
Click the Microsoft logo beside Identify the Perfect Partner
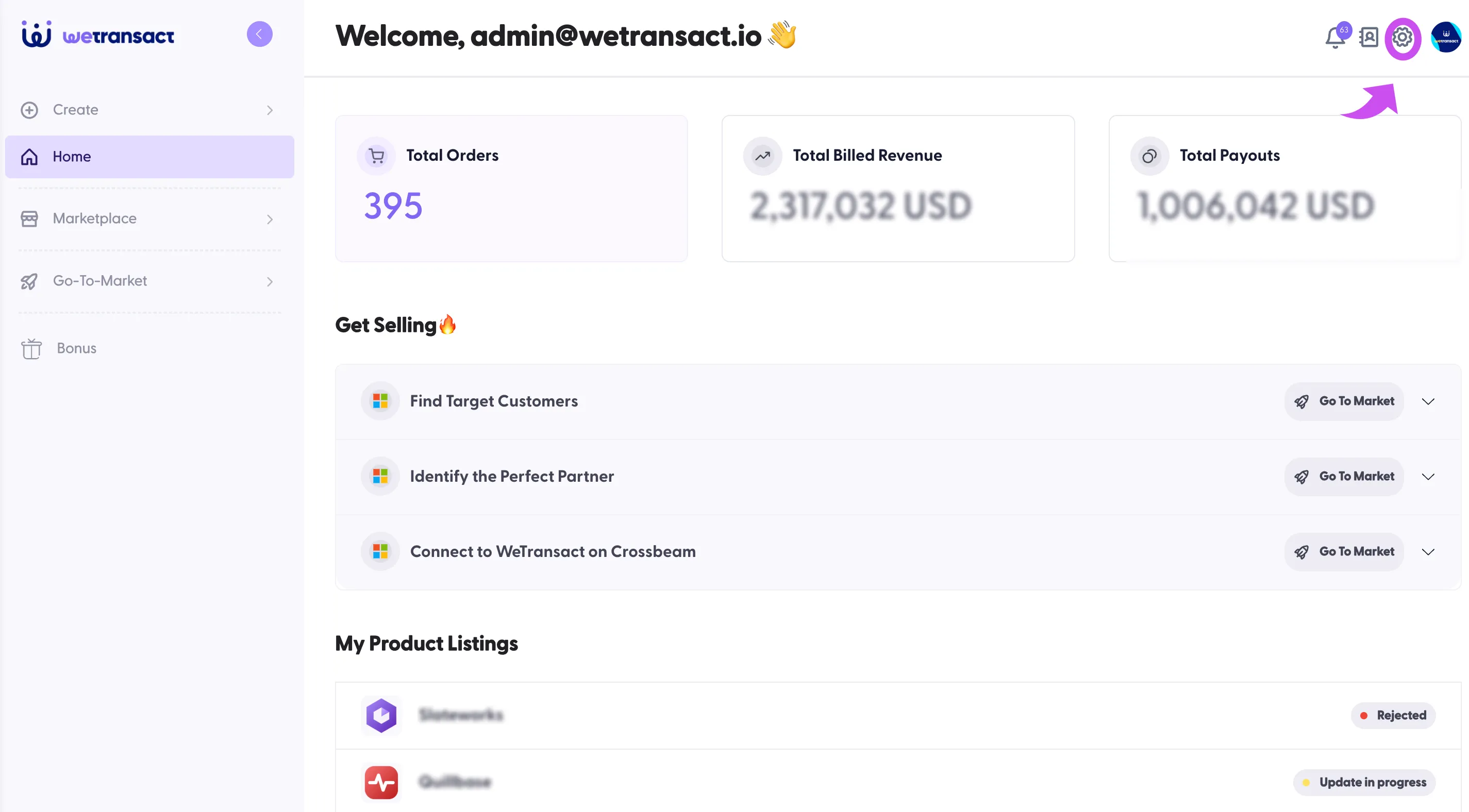click(x=380, y=476)
